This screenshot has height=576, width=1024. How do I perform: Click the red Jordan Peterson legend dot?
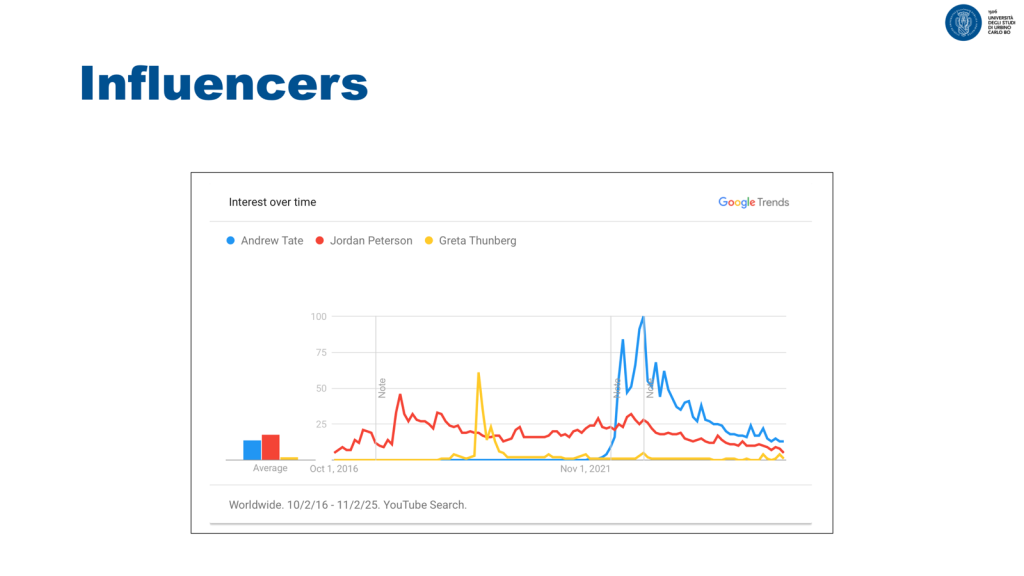click(x=320, y=241)
